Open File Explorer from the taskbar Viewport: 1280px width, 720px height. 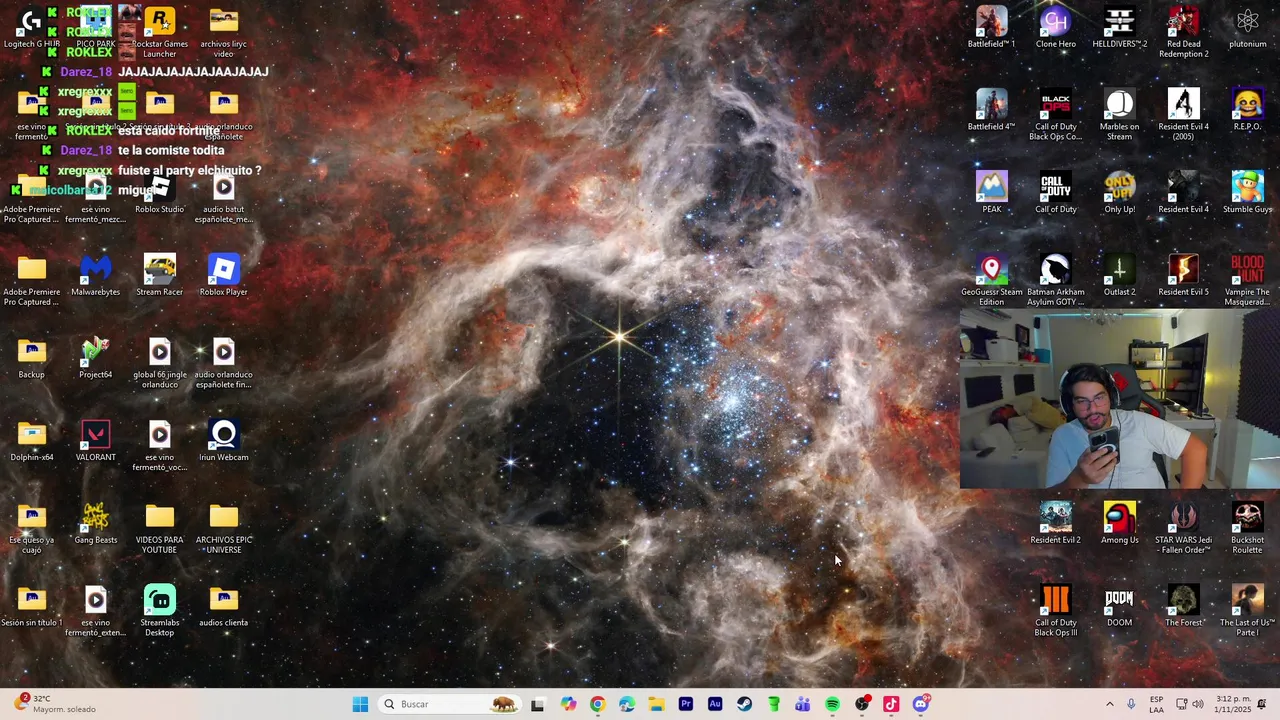pos(656,704)
